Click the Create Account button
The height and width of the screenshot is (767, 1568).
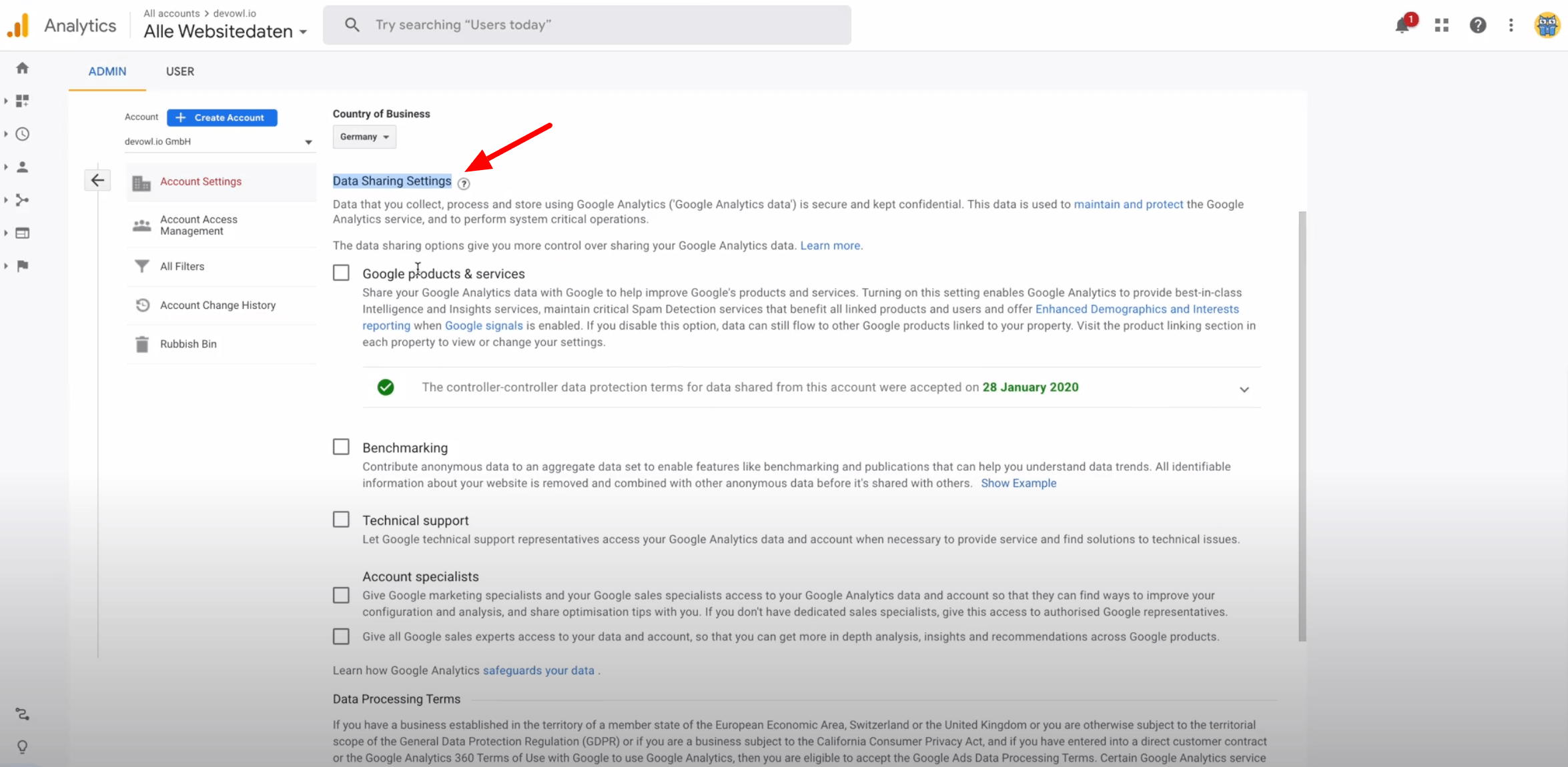[222, 117]
